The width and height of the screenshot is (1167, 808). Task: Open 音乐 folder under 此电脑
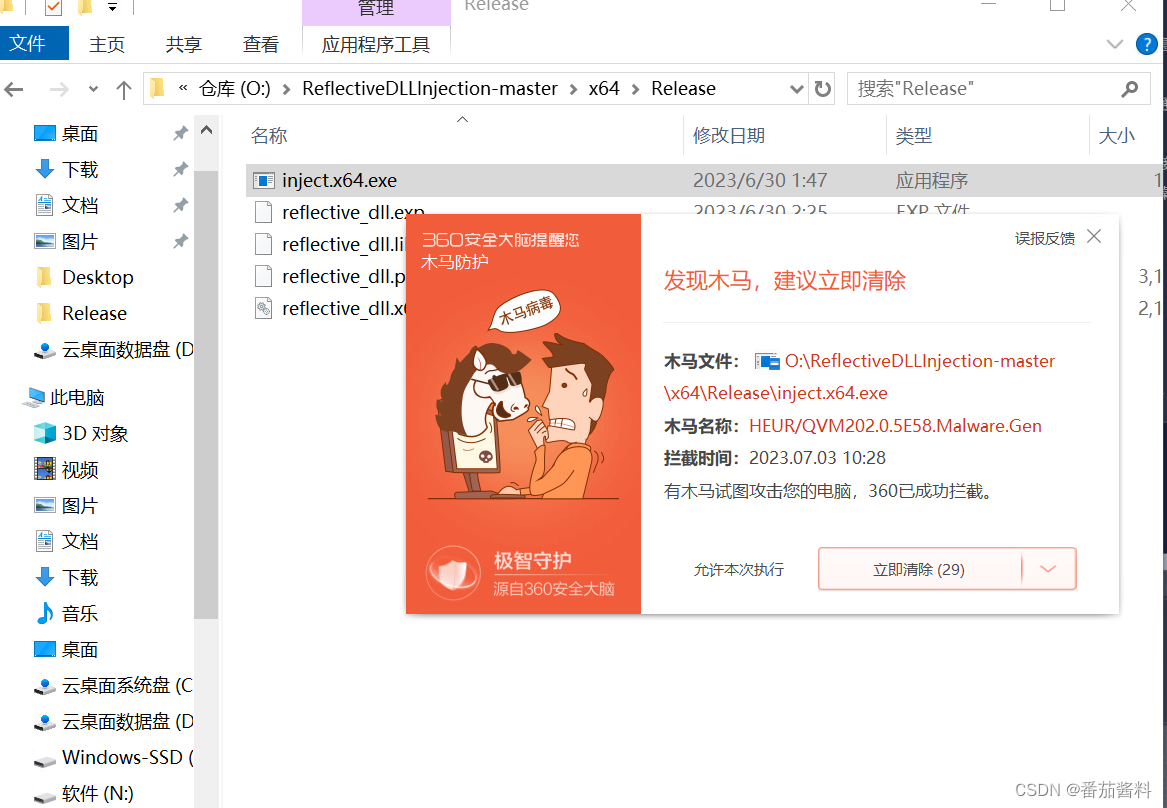[80, 614]
